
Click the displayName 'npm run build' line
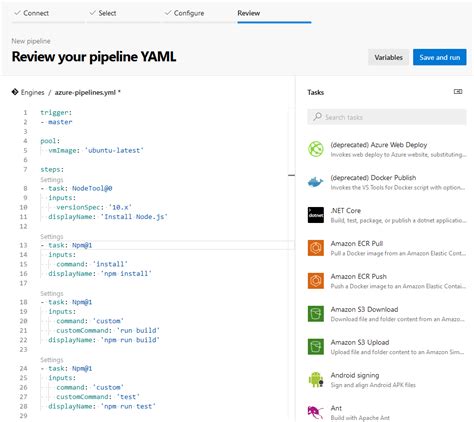click(x=104, y=340)
